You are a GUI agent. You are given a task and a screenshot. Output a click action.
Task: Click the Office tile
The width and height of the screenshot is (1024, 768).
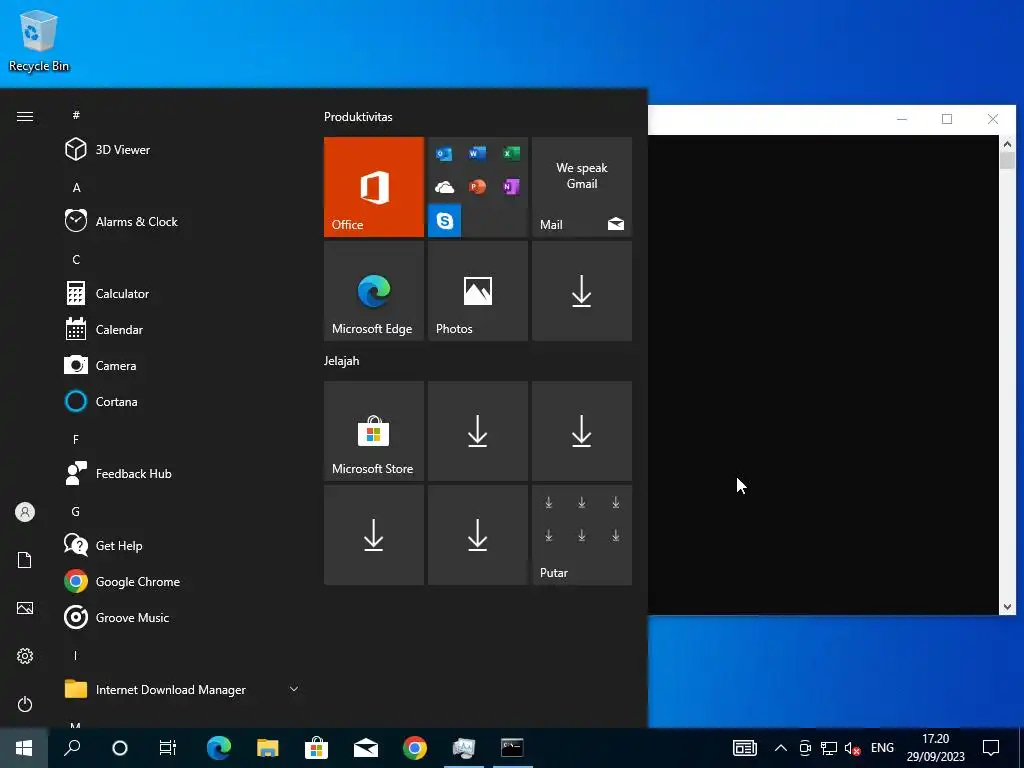(374, 187)
